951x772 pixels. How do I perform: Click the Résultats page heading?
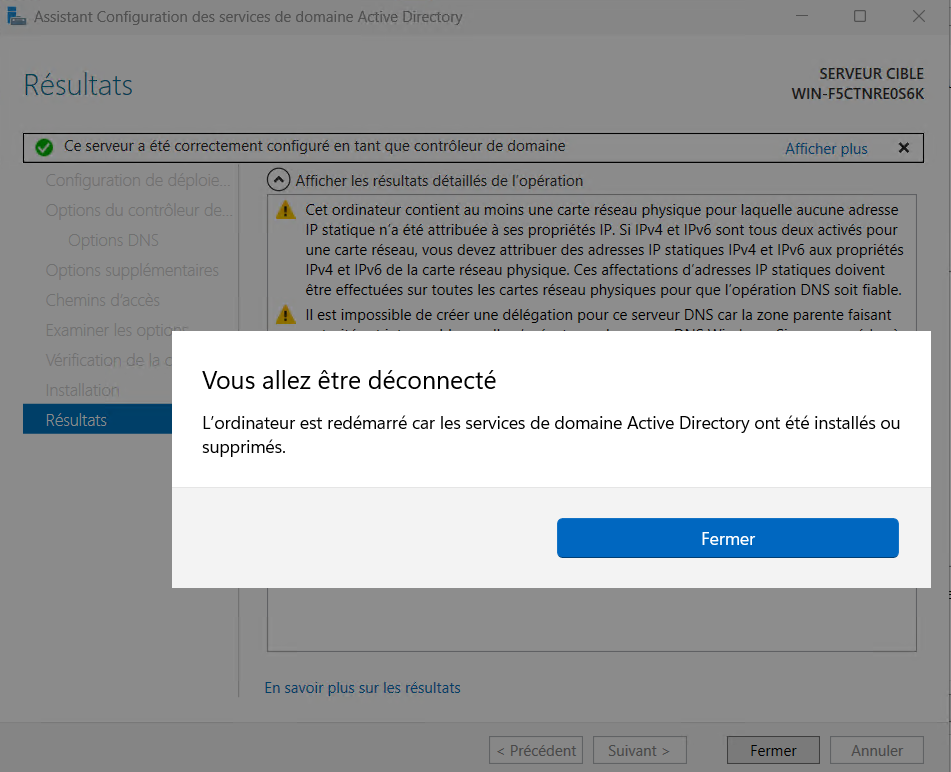coord(78,85)
